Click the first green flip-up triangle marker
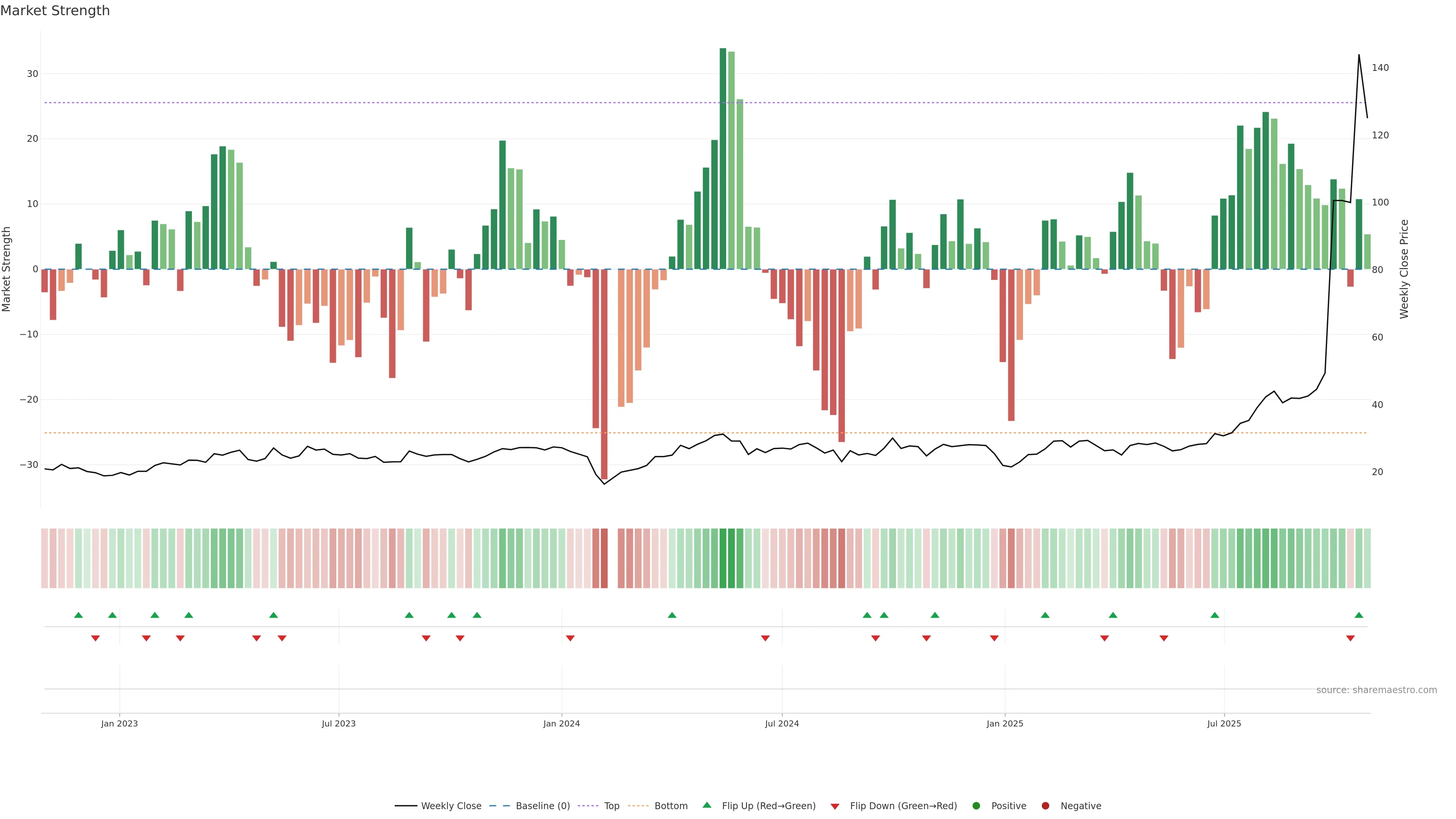Viewport: 1456px width, 819px height. (x=78, y=615)
